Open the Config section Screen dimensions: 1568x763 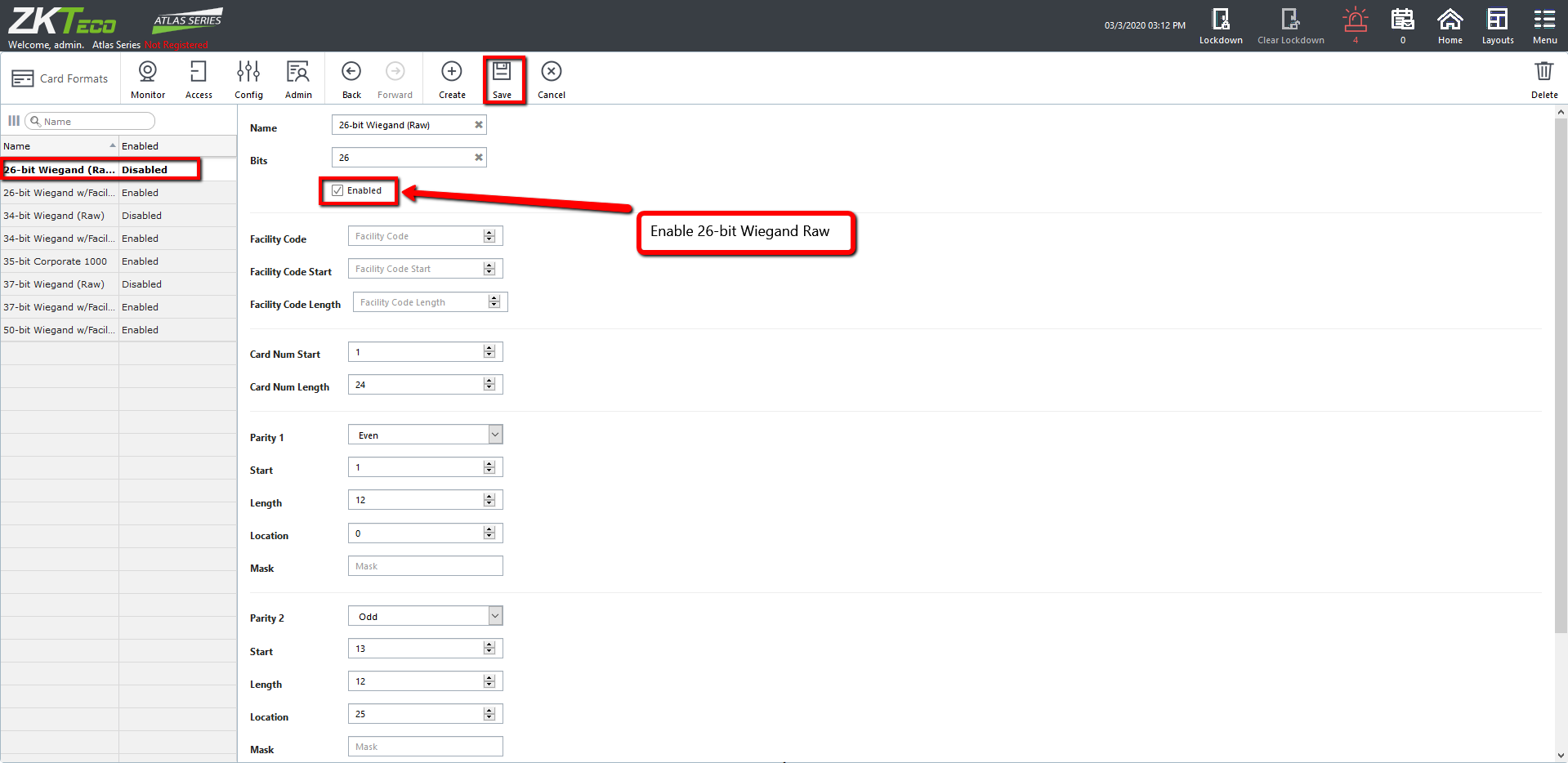[x=248, y=79]
